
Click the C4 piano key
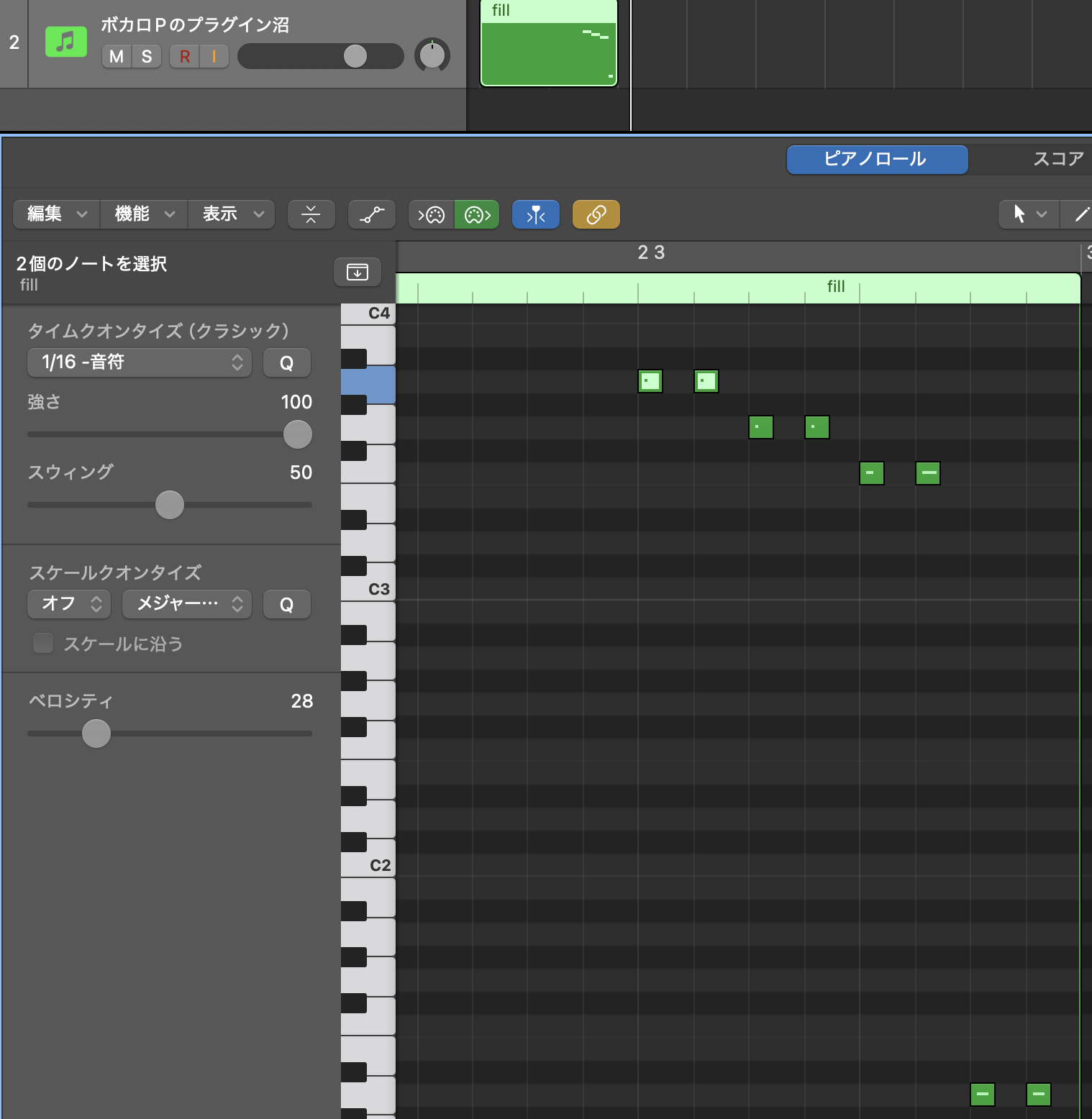coord(368,314)
